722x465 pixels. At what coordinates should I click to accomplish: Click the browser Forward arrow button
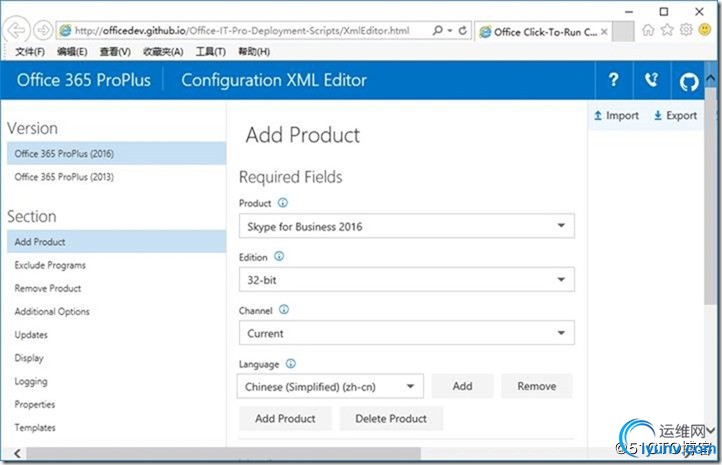(x=43, y=31)
